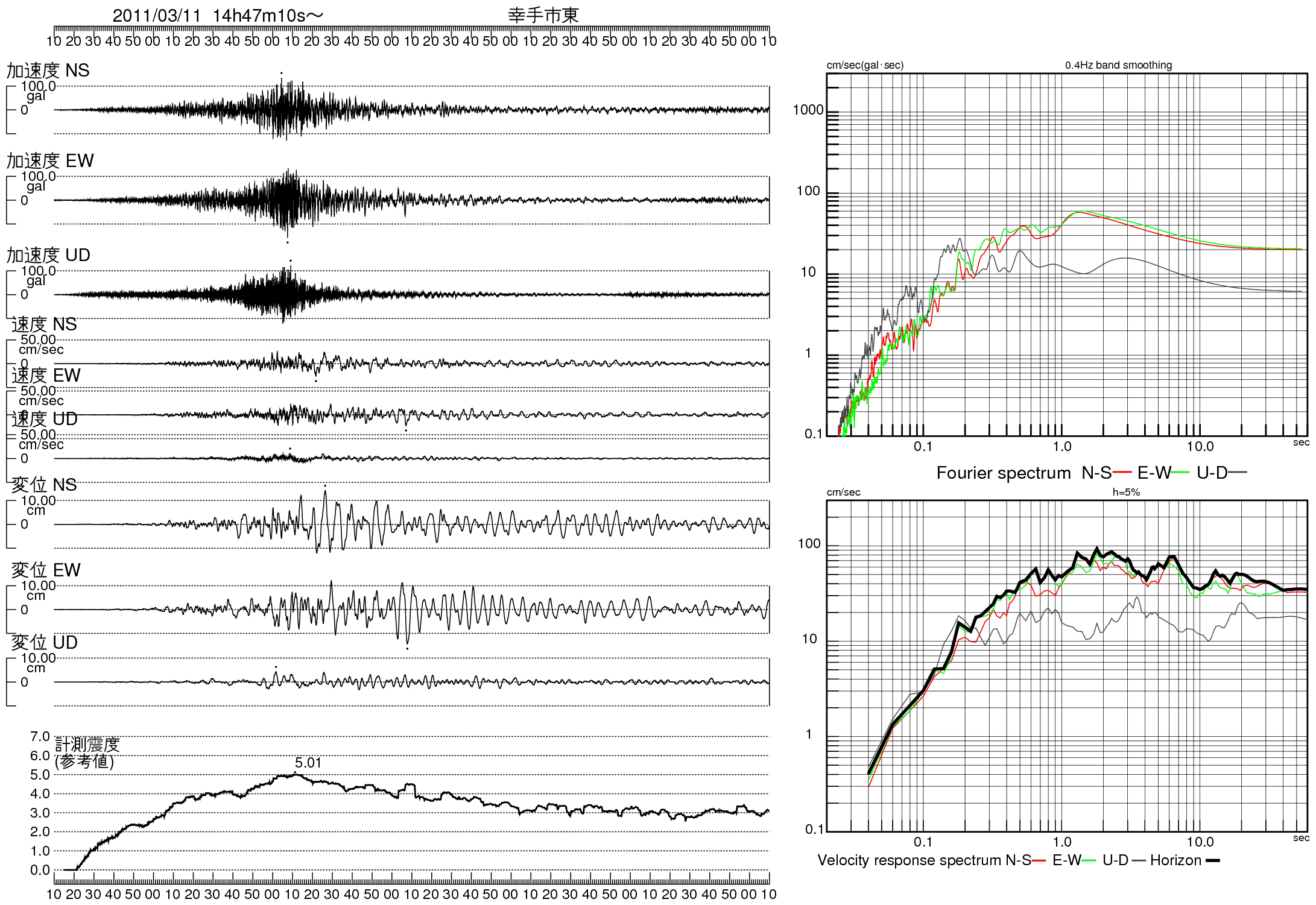1316x905 pixels.
Task: Click the 変位 EW displacement title
Action: click(46, 570)
